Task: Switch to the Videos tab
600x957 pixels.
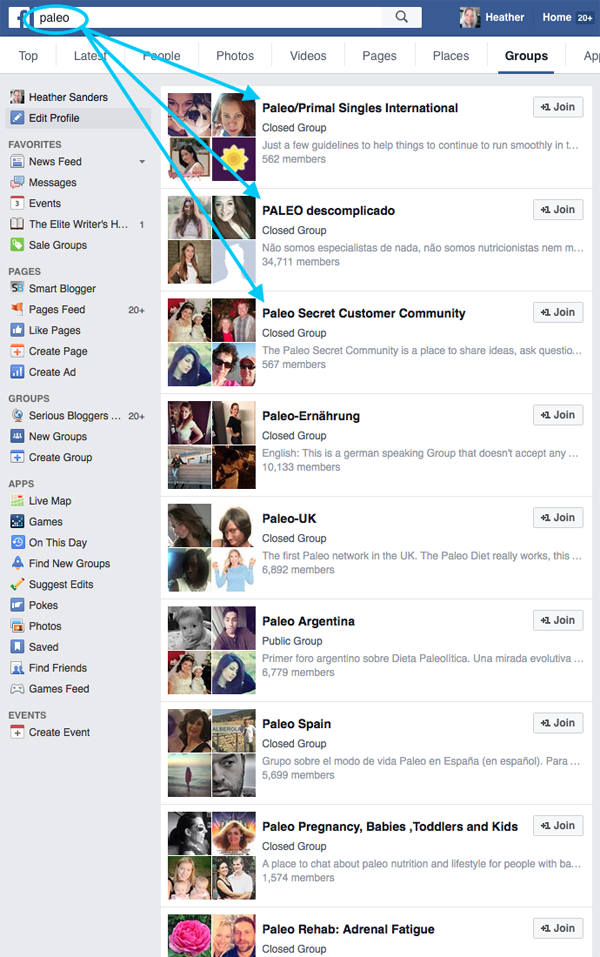Action: (308, 56)
